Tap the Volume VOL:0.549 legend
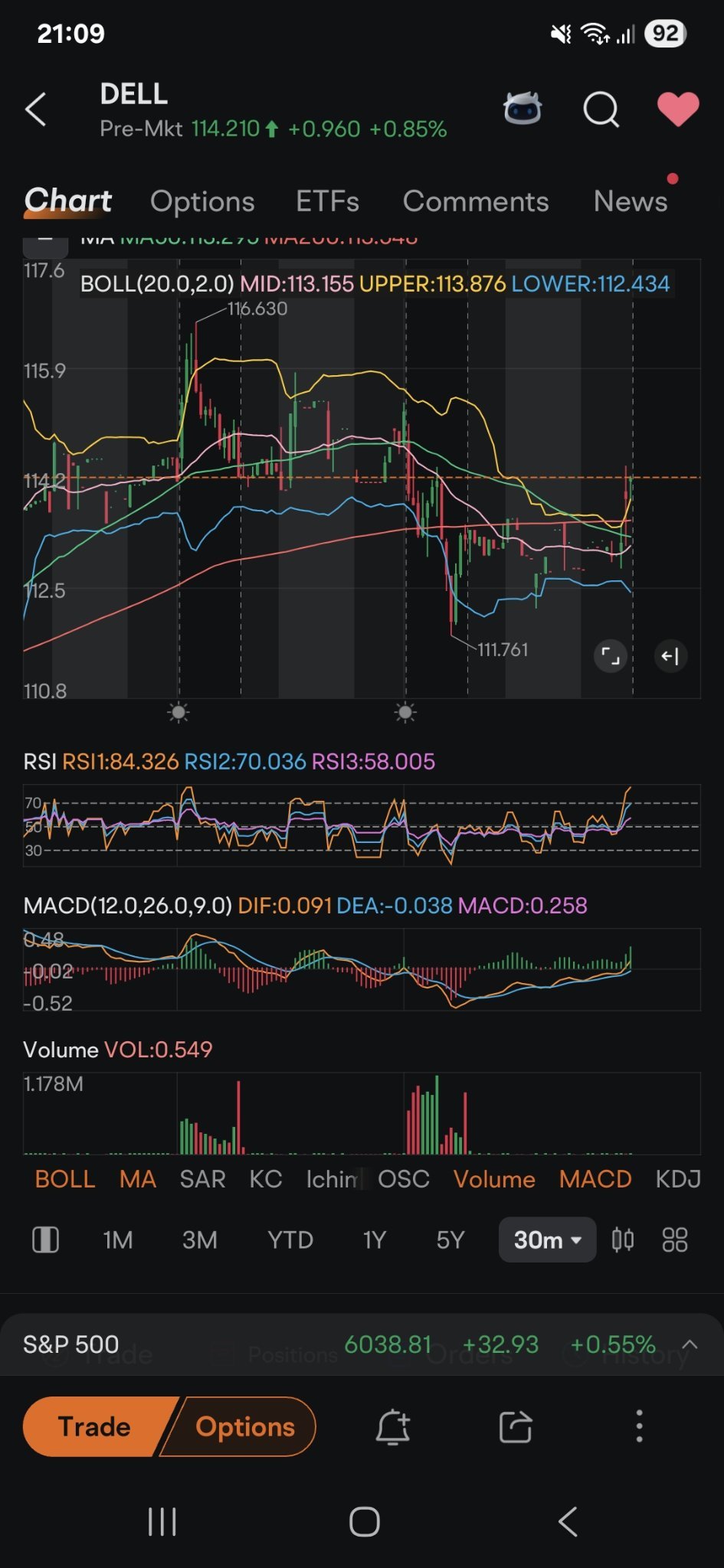Image resolution: width=724 pixels, height=1568 pixels. point(117,1050)
